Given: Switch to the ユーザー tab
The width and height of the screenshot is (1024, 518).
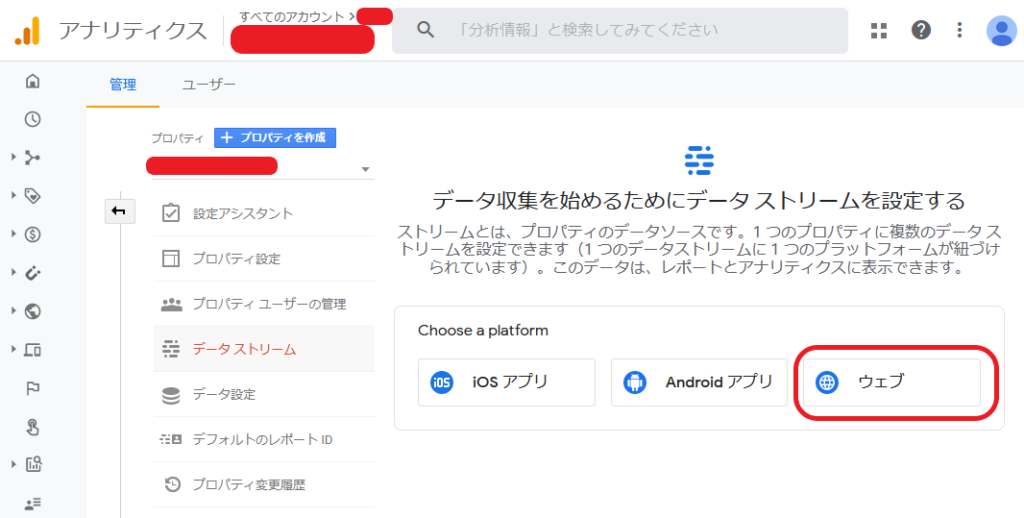Looking at the screenshot, I should (209, 85).
